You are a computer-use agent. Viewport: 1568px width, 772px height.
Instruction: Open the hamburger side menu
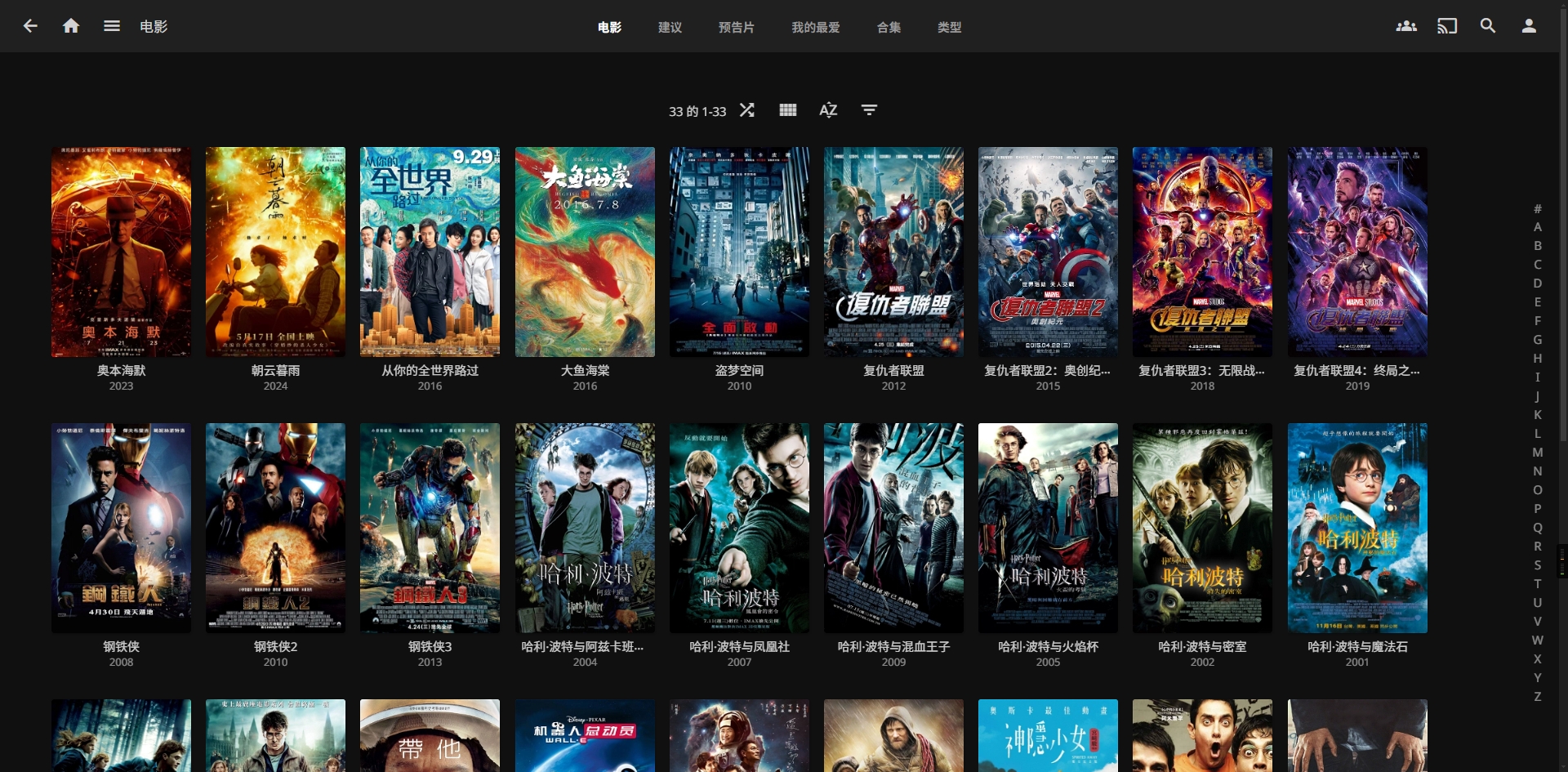[112, 26]
